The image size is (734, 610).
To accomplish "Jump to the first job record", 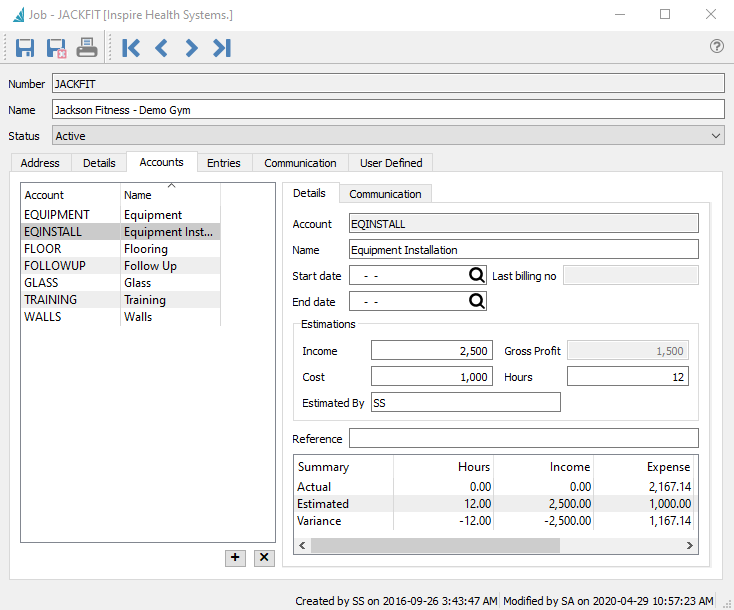I will 130,47.
